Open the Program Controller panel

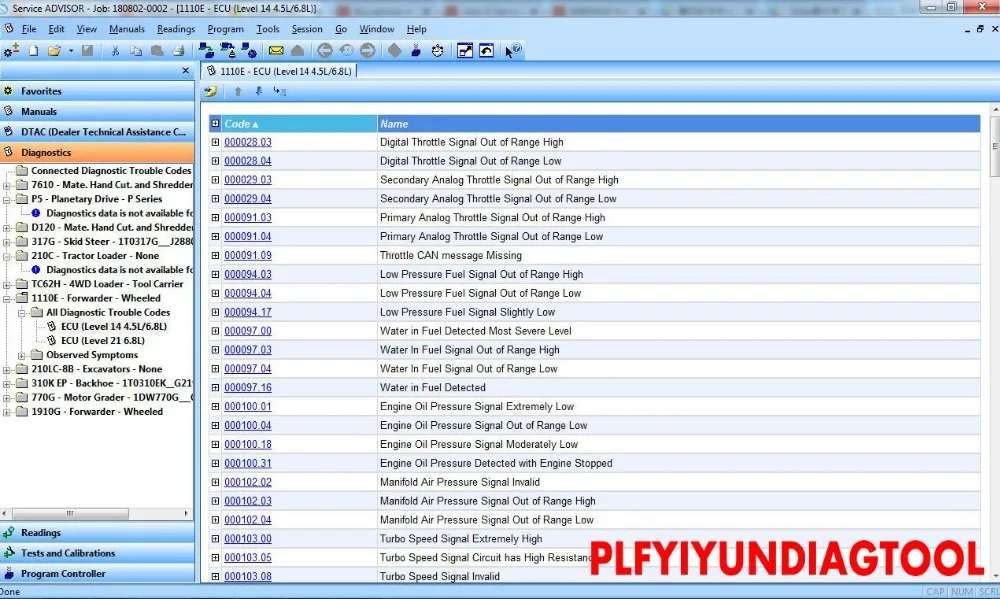[x=62, y=574]
